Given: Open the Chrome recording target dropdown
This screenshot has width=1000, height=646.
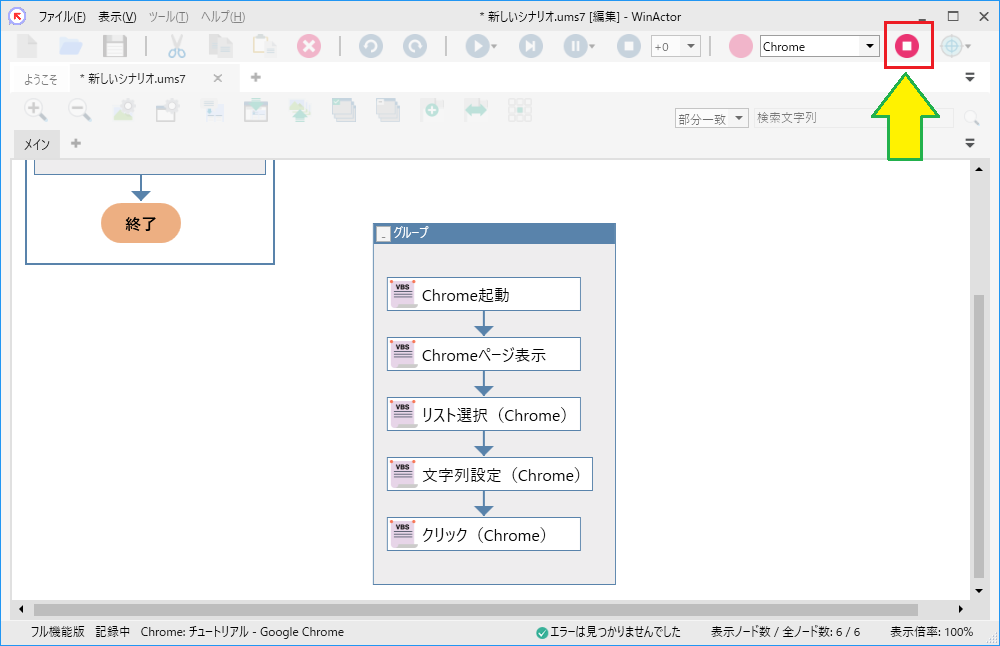Looking at the screenshot, I should click(869, 46).
